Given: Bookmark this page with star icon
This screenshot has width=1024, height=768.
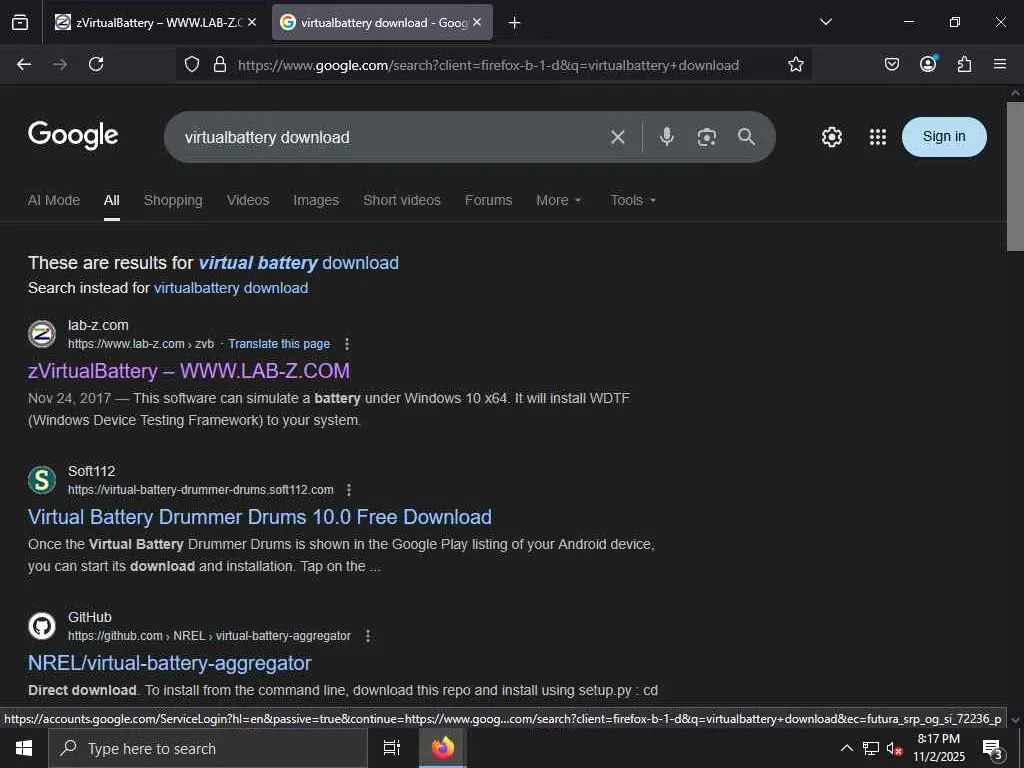Looking at the screenshot, I should (795, 64).
